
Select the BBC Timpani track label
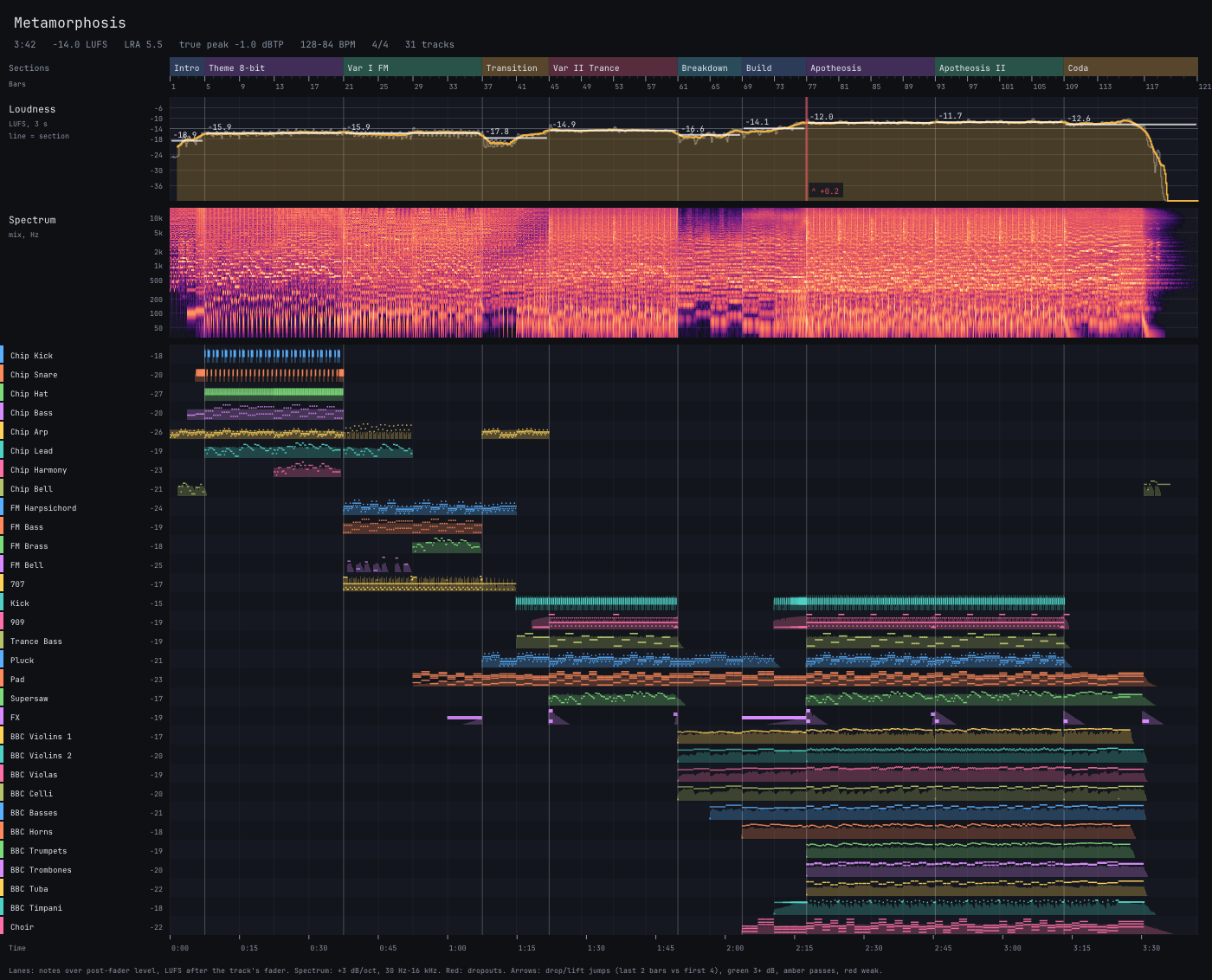click(x=36, y=908)
